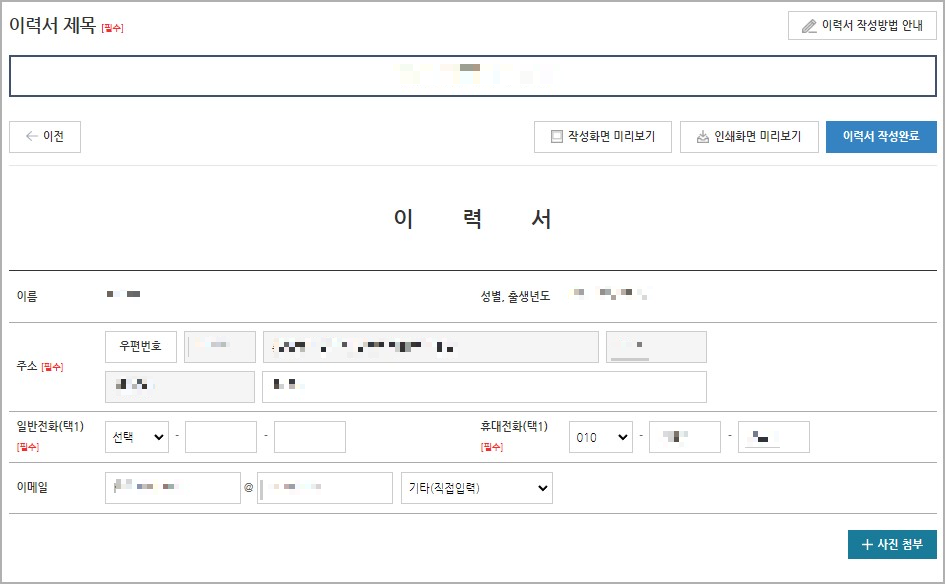This screenshot has width=945, height=584.
Task: Open the 기타(직접입력) email domain dropdown
Action: point(476,488)
